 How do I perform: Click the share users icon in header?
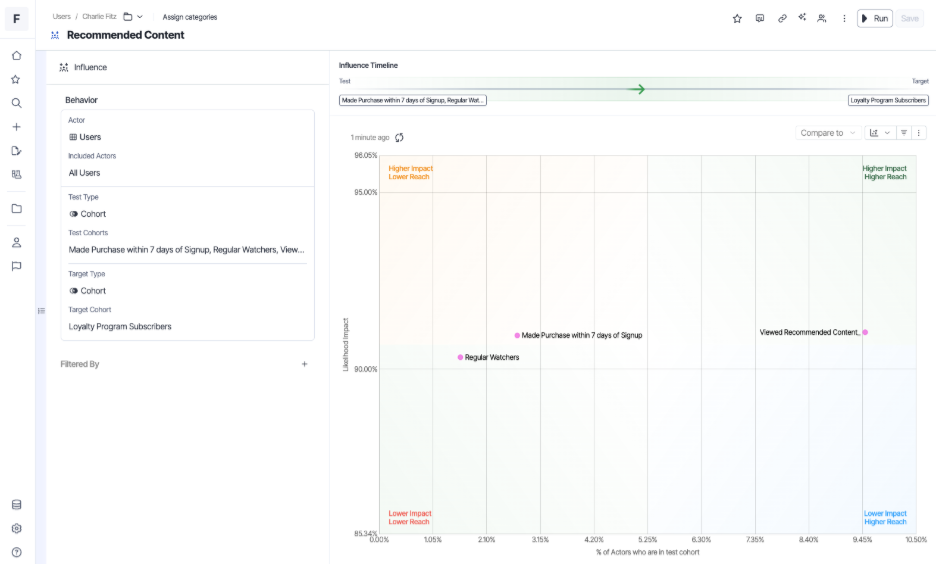point(822,18)
